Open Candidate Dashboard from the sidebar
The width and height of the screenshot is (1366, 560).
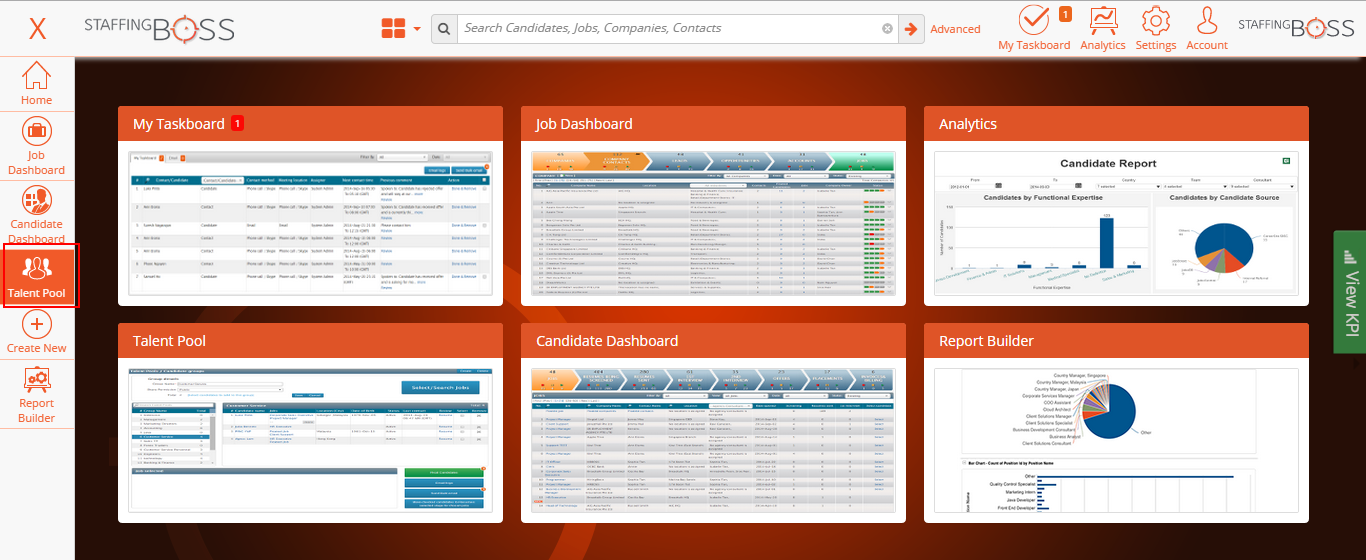pyautogui.click(x=37, y=215)
